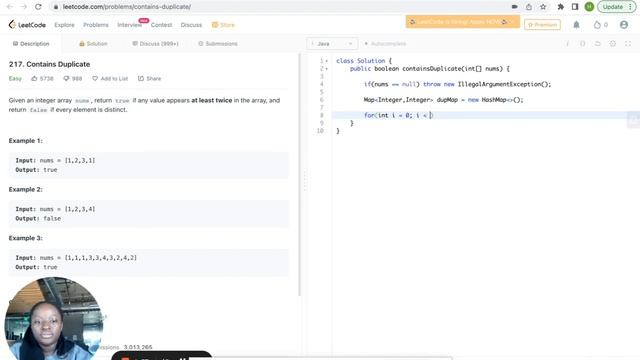
Task: Click the panel divider drag handle
Action: pos(304,181)
